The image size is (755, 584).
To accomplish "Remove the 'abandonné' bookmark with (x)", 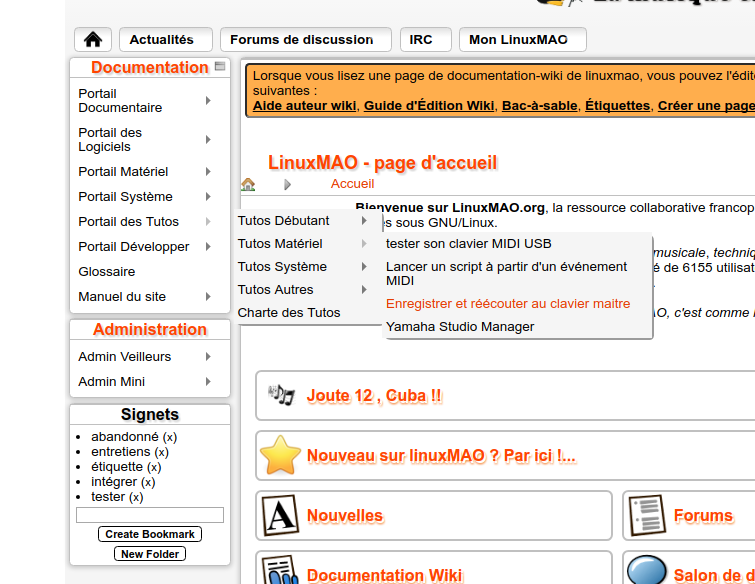I will [x=170, y=437].
